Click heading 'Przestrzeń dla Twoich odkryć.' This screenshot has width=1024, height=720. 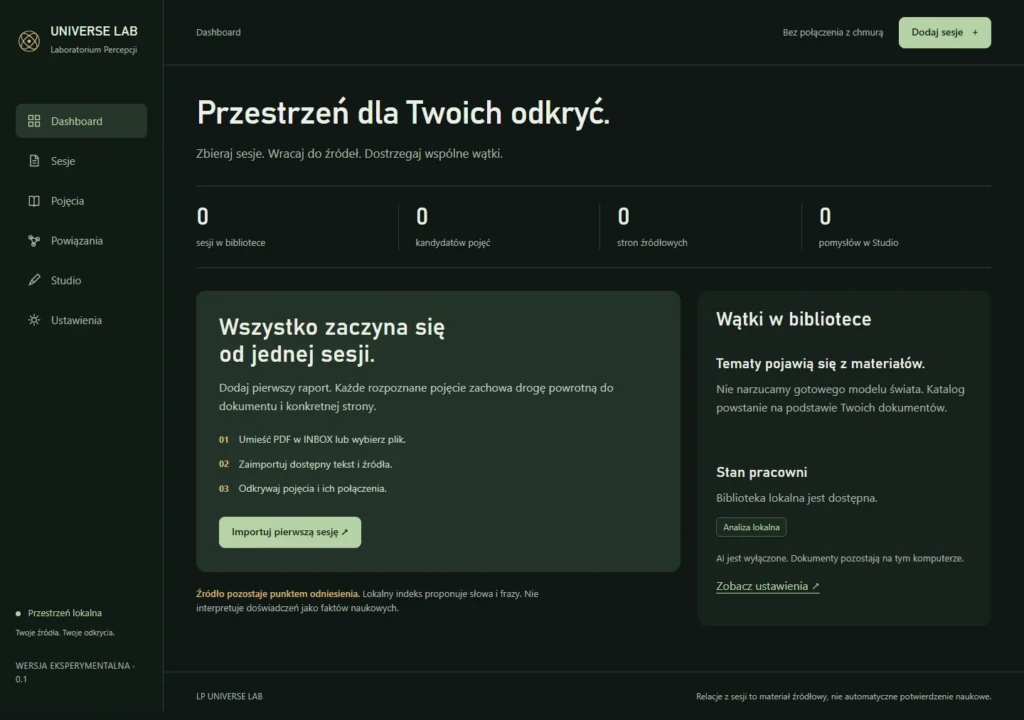[403, 113]
